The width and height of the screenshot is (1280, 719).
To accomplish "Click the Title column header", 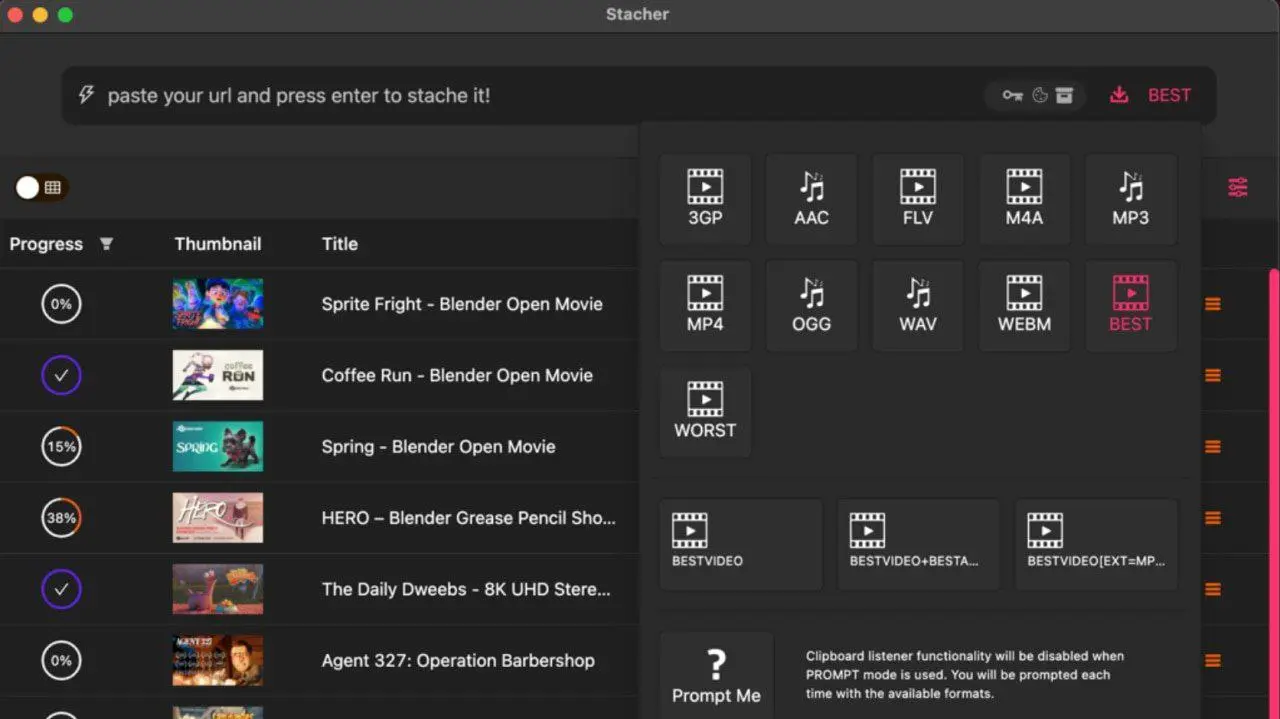I will pos(340,244).
